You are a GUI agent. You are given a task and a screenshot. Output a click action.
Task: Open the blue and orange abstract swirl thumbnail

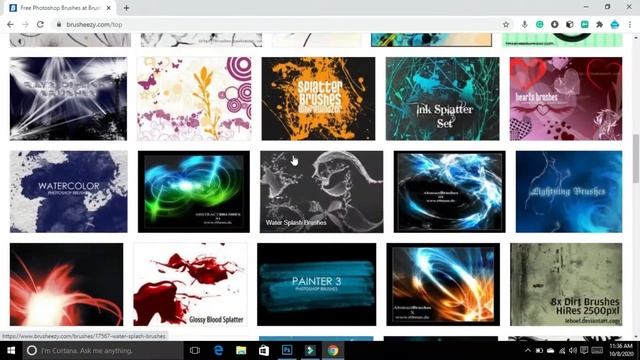pyautogui.click(x=443, y=284)
